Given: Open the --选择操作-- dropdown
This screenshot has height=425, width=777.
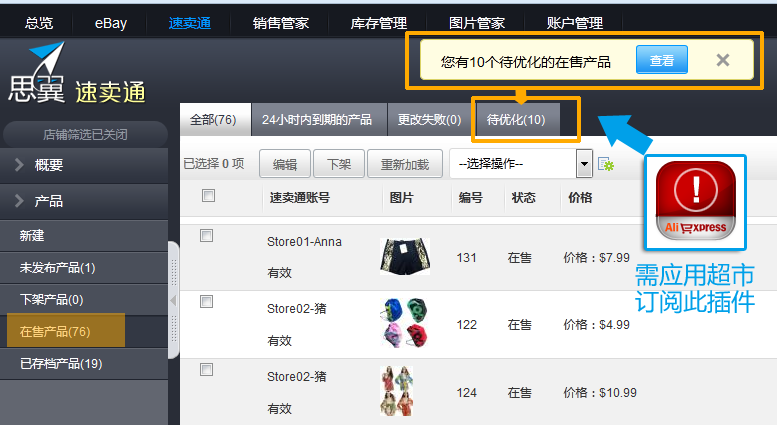Looking at the screenshot, I should coord(521,163).
